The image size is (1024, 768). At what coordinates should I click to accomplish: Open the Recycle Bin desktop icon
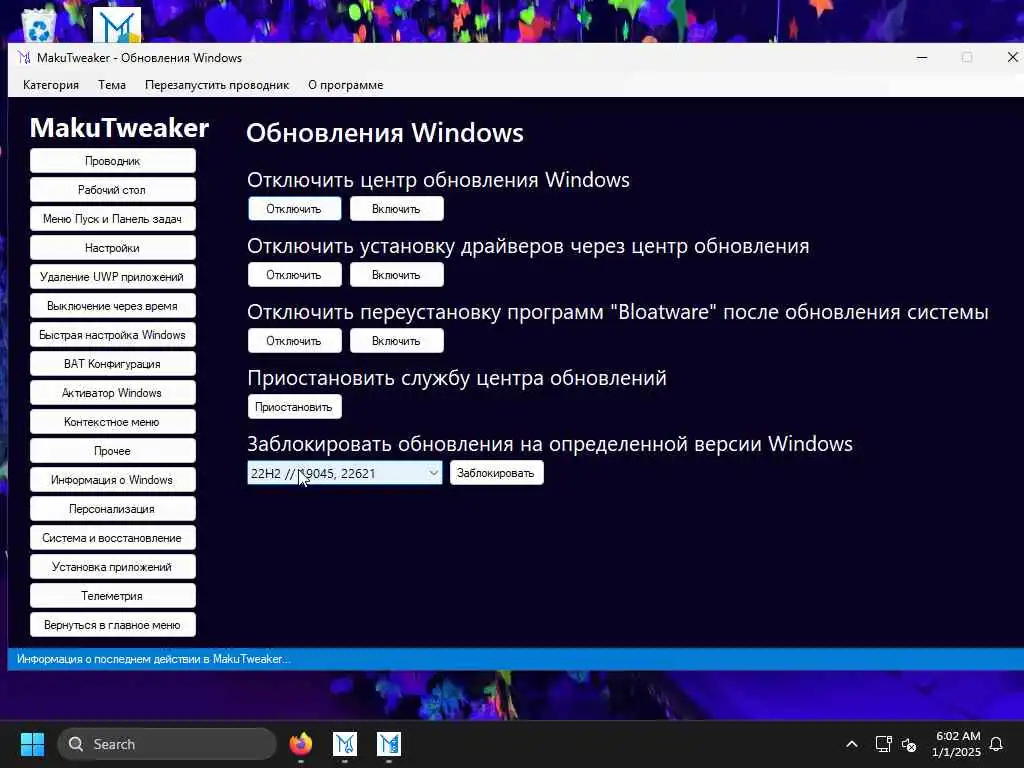click(x=39, y=26)
